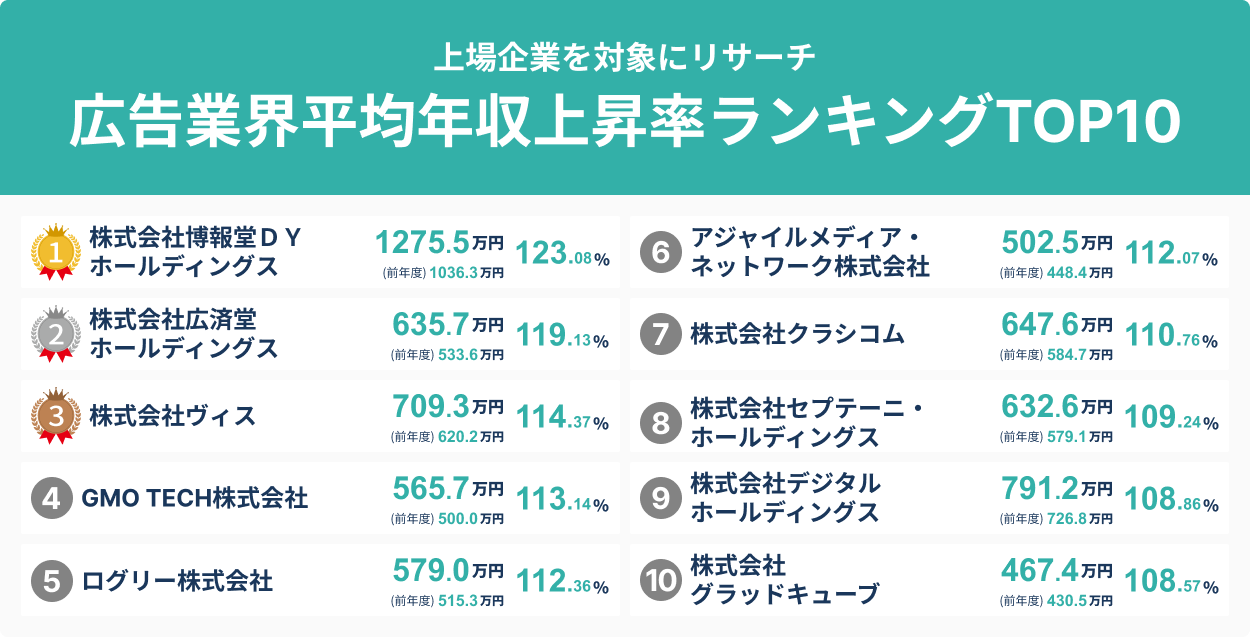The width and height of the screenshot is (1250, 637).
Task: Click the bronze third-place medal icon
Action: click(56, 415)
